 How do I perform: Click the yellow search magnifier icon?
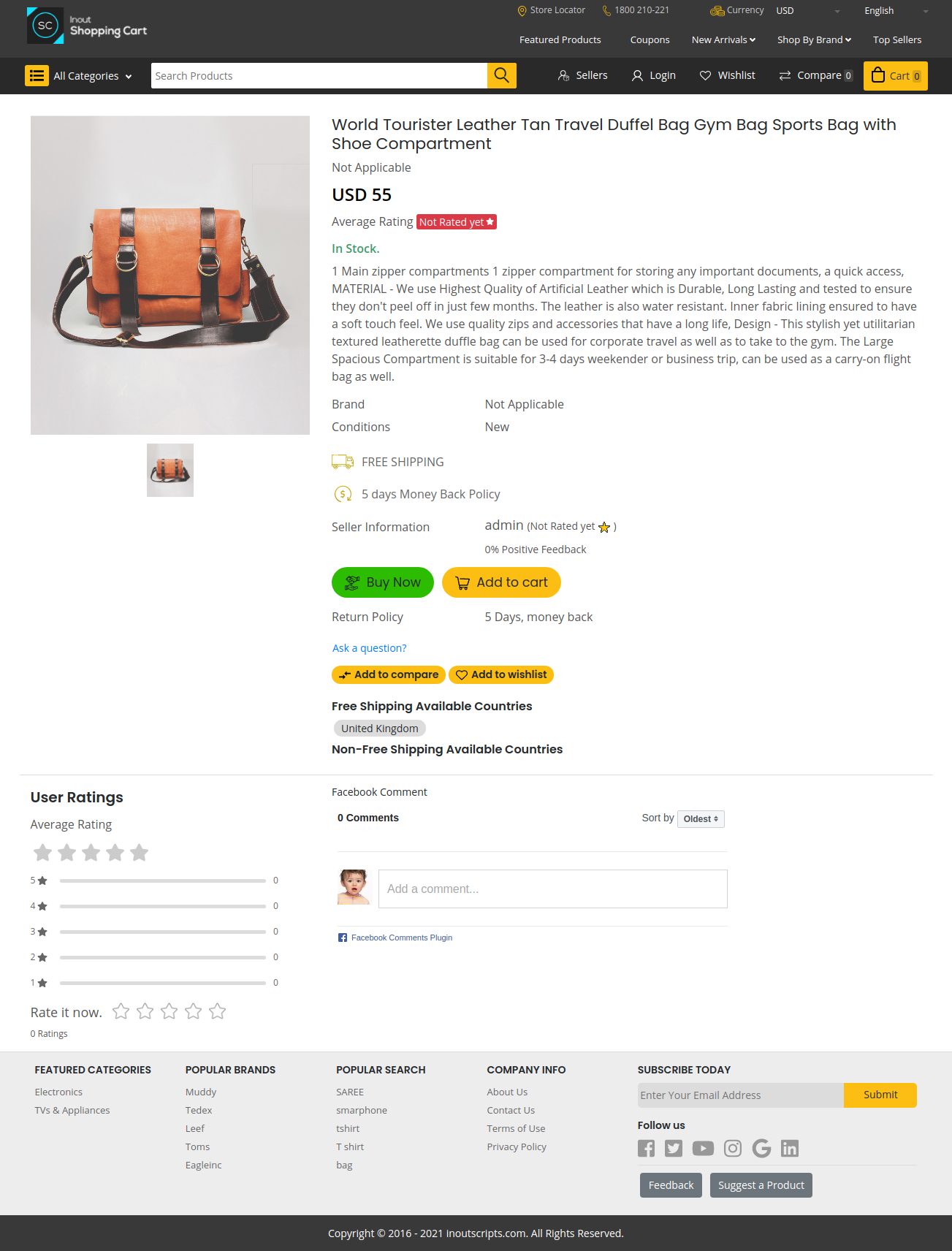click(x=501, y=75)
